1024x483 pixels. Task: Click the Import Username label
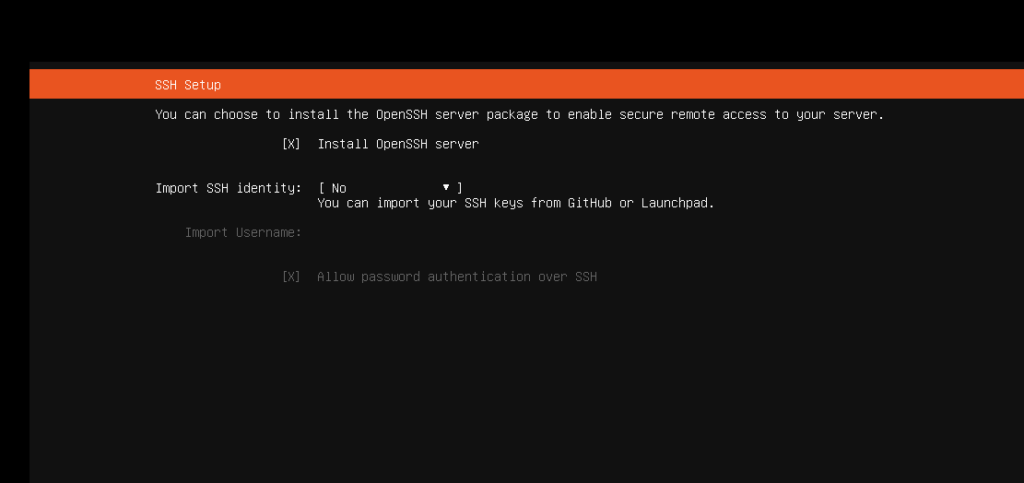[243, 232]
